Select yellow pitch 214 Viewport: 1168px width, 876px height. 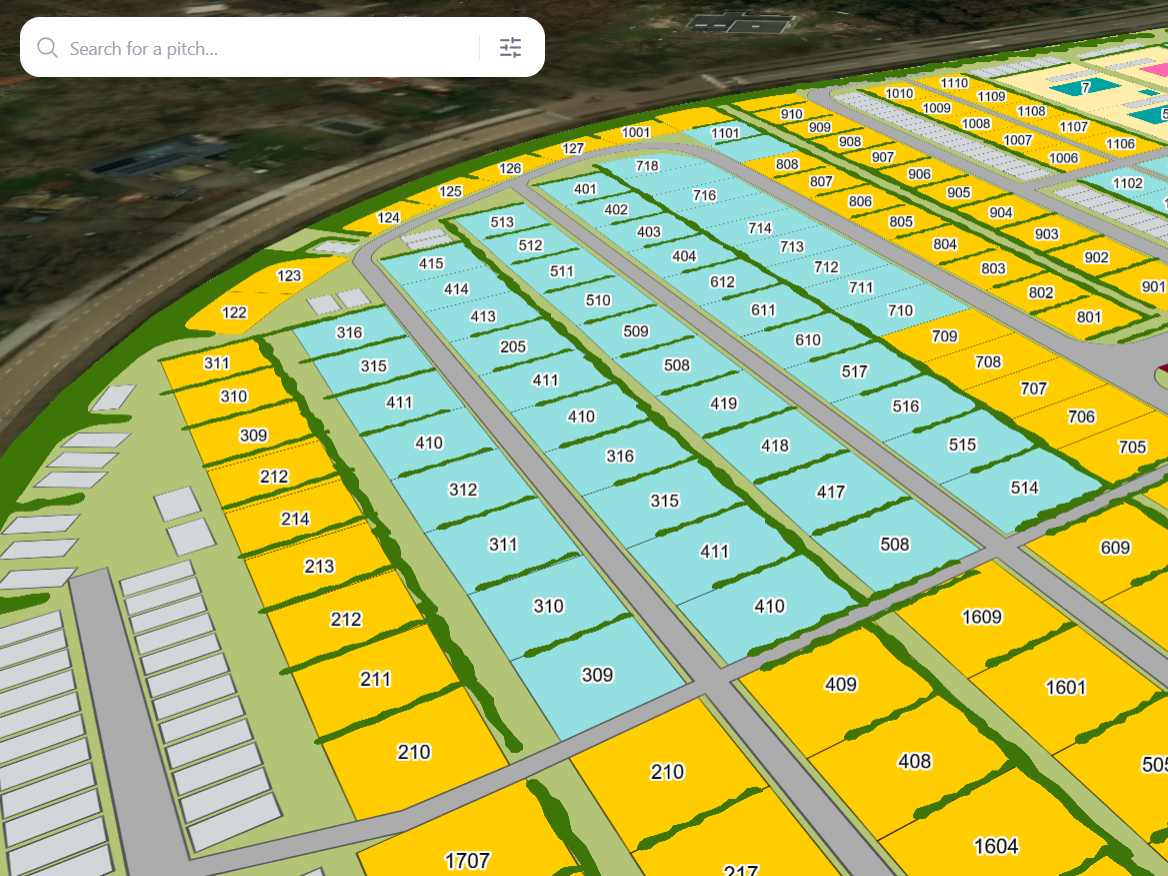coord(295,518)
